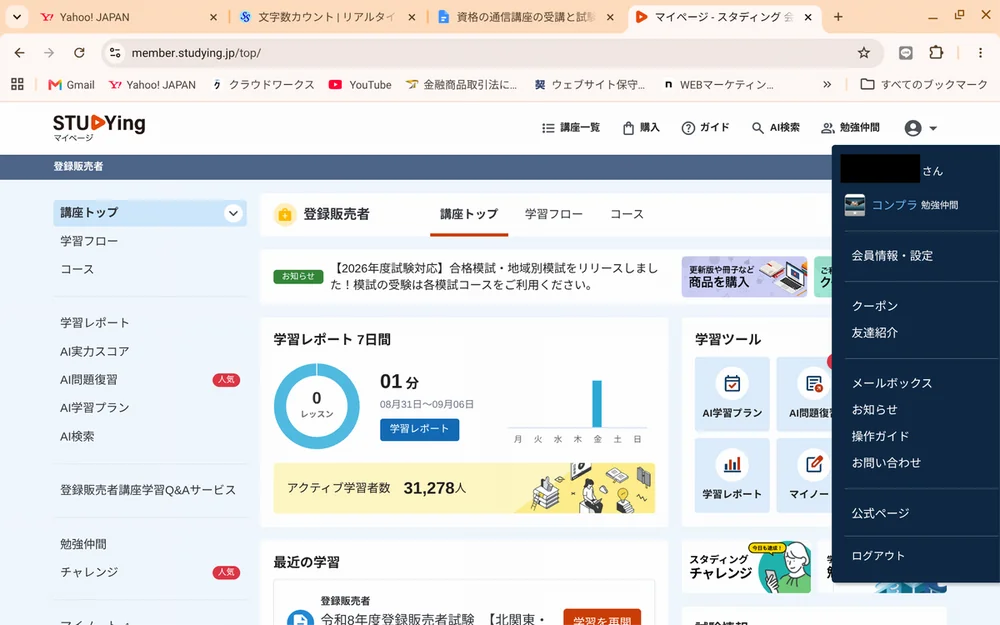The image size is (1000, 625).
Task: Click ログアウト to log out
Action: pyautogui.click(x=878, y=555)
